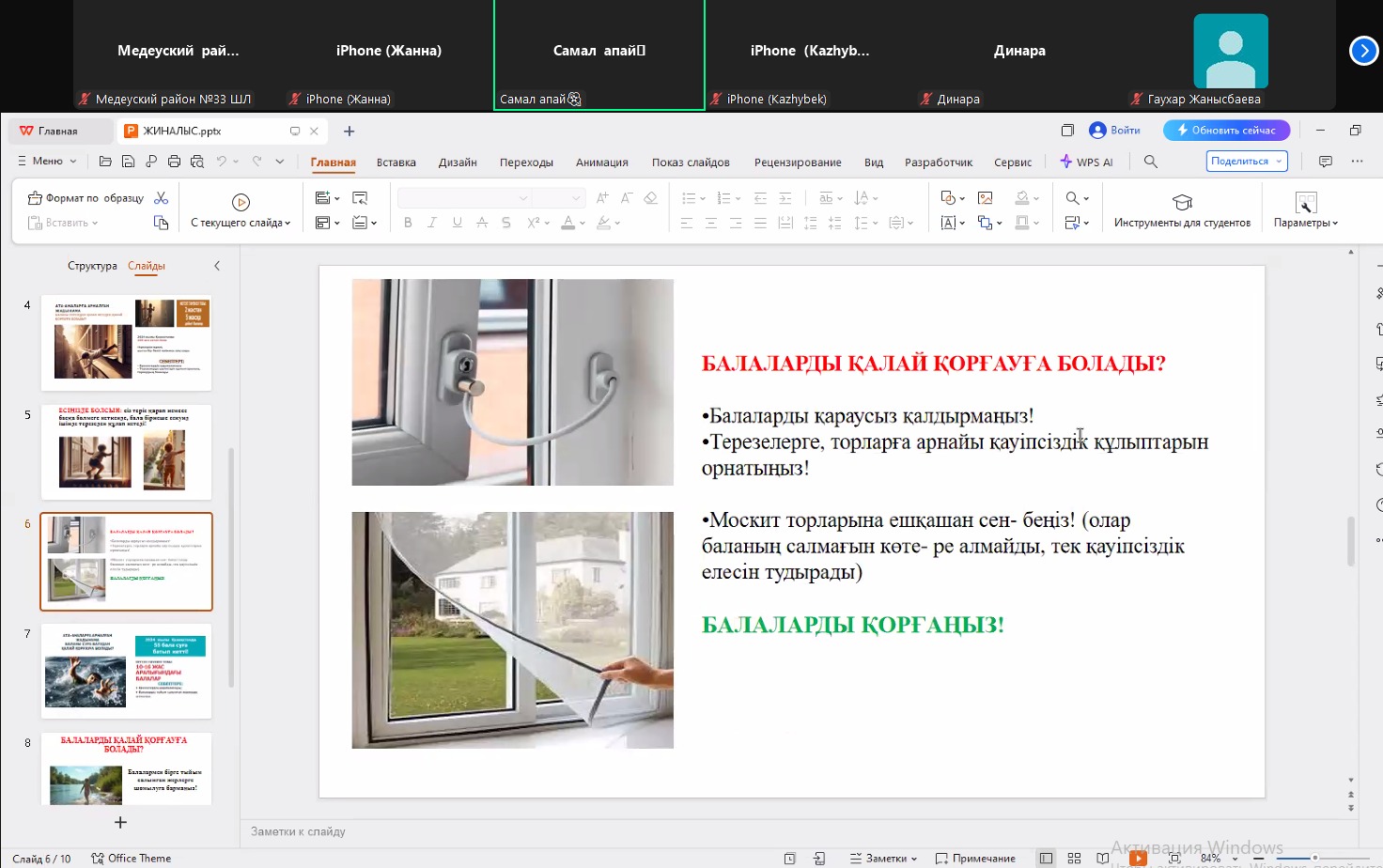Open the Вставка ribbon tab
The height and width of the screenshot is (868, 1383).
click(x=396, y=163)
